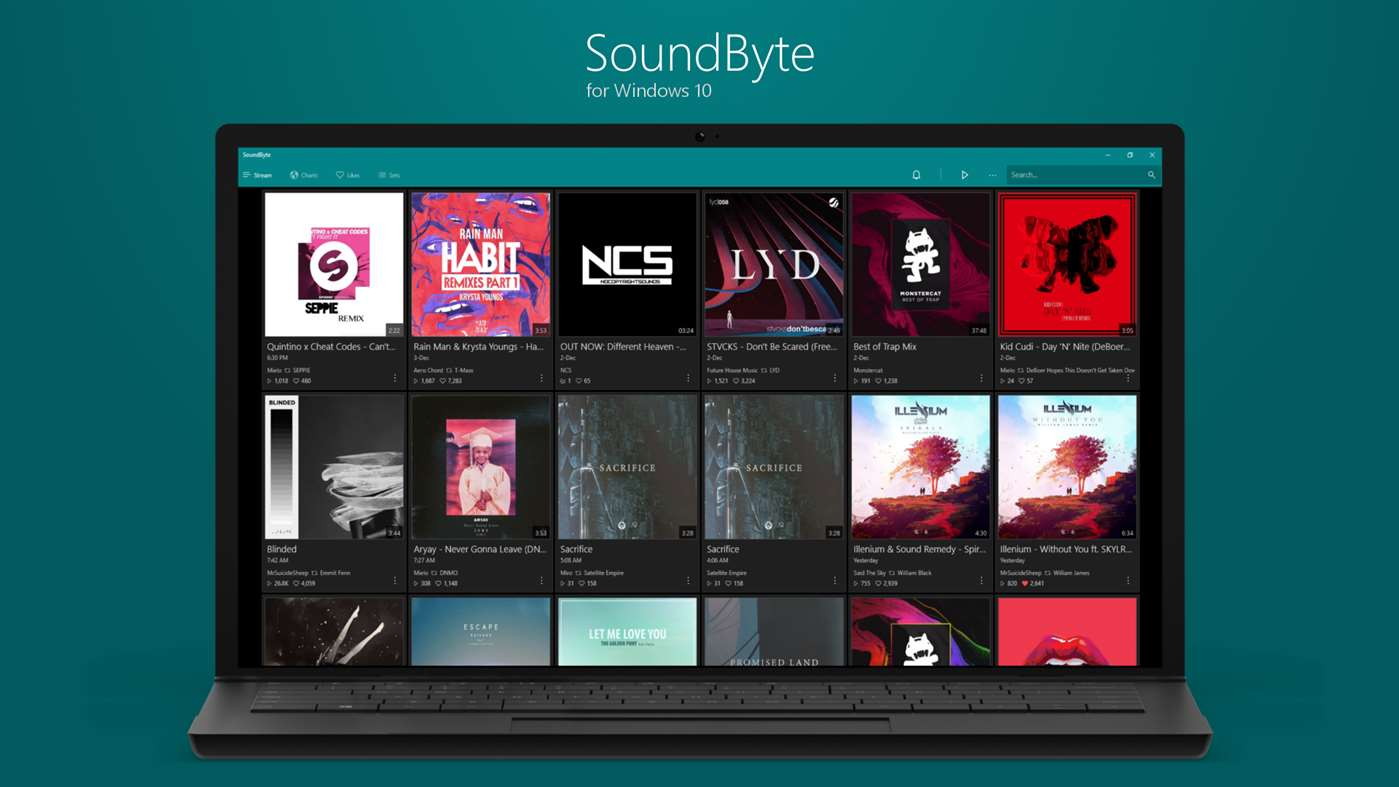
Task: Open Said The Sky artist name
Action: [869, 573]
